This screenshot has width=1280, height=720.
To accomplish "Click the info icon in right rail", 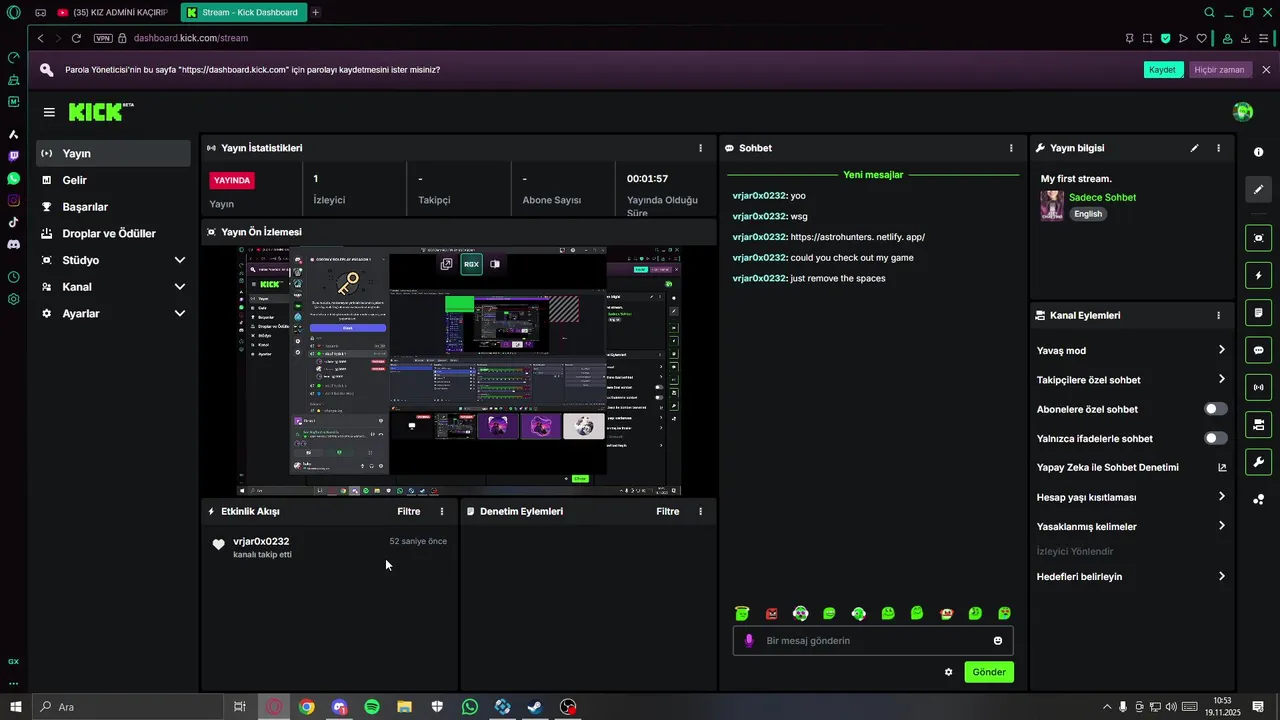I will coord(1258,152).
